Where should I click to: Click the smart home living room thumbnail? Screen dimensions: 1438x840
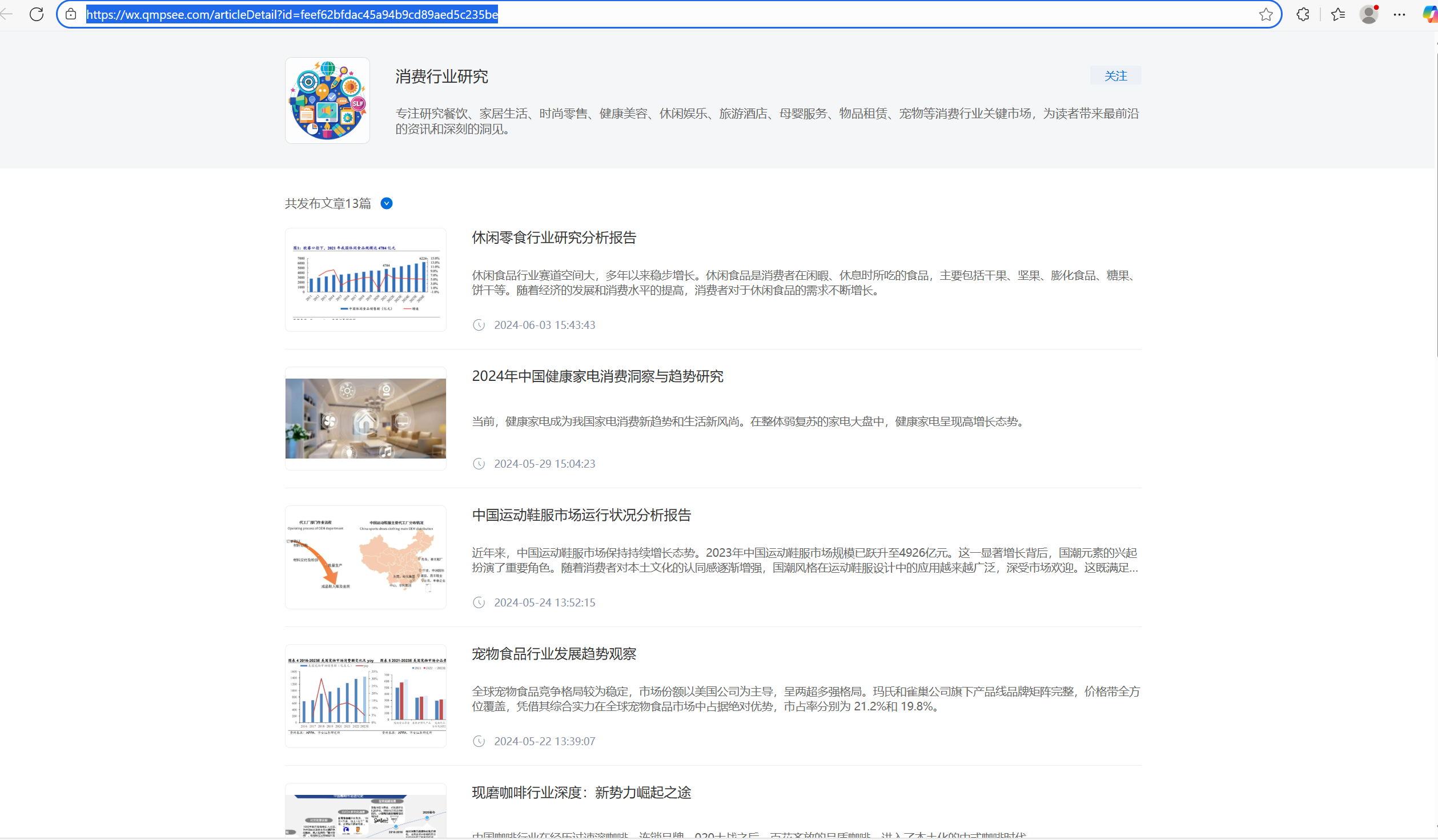365,419
